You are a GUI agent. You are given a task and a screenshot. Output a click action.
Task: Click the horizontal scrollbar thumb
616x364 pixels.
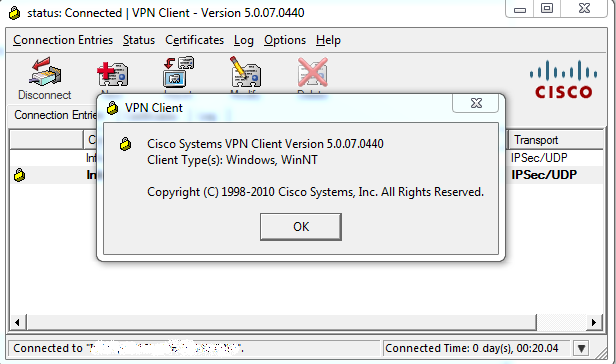pyautogui.click(x=281, y=322)
